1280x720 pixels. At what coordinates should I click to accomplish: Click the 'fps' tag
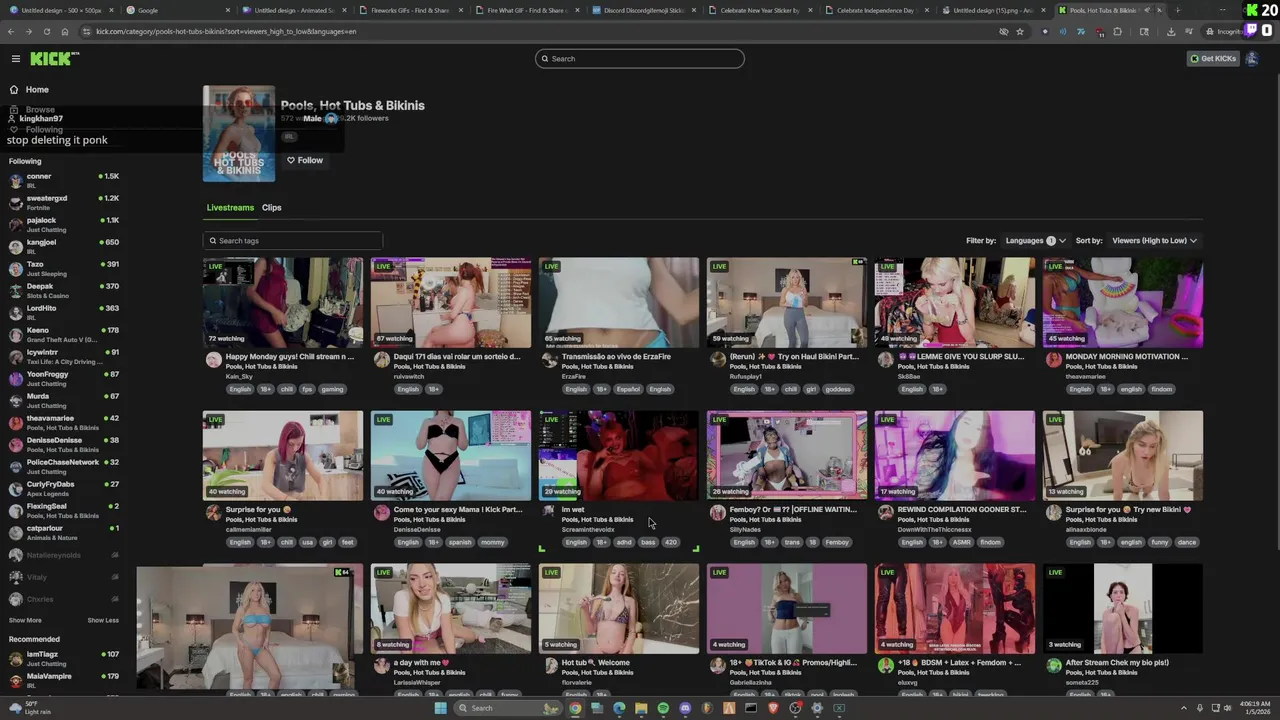pos(307,390)
